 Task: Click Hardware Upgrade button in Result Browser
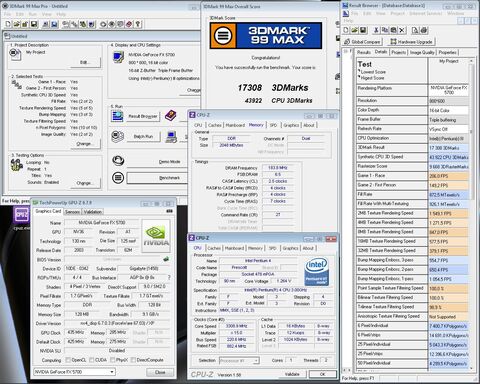click(x=411, y=42)
